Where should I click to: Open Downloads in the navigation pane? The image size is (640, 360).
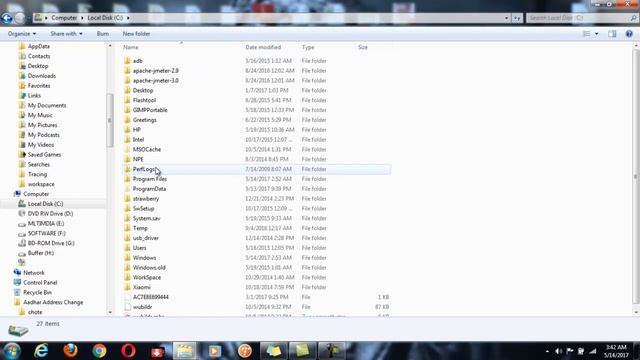pyautogui.click(x=42, y=76)
